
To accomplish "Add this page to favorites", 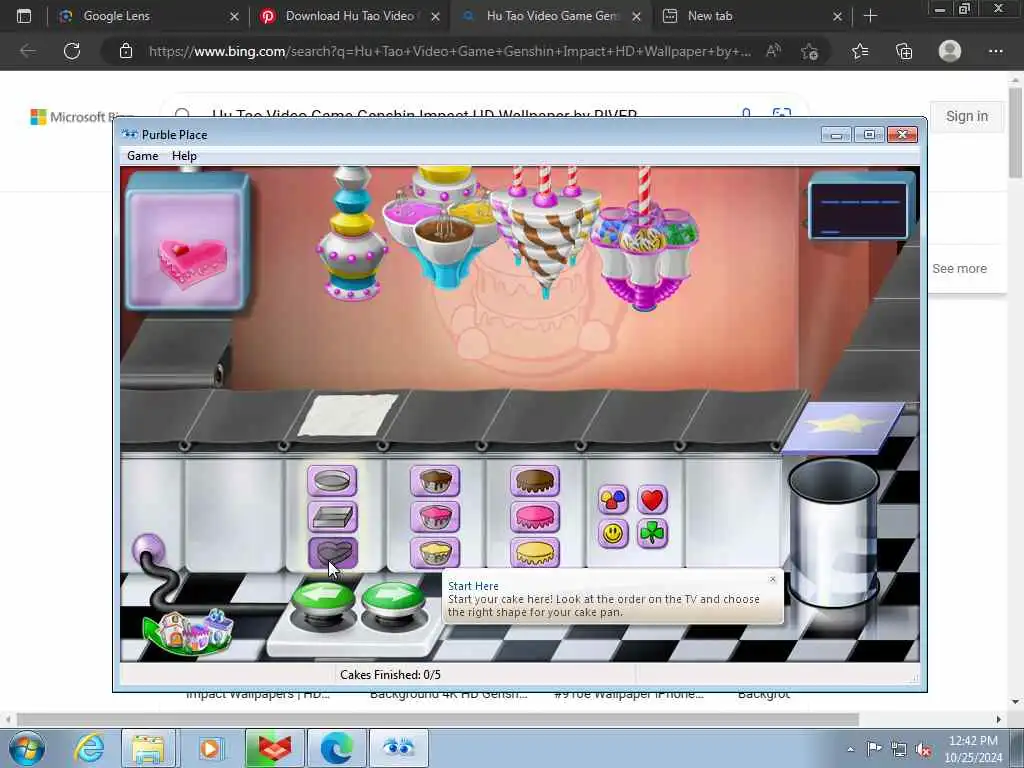I will 810,51.
